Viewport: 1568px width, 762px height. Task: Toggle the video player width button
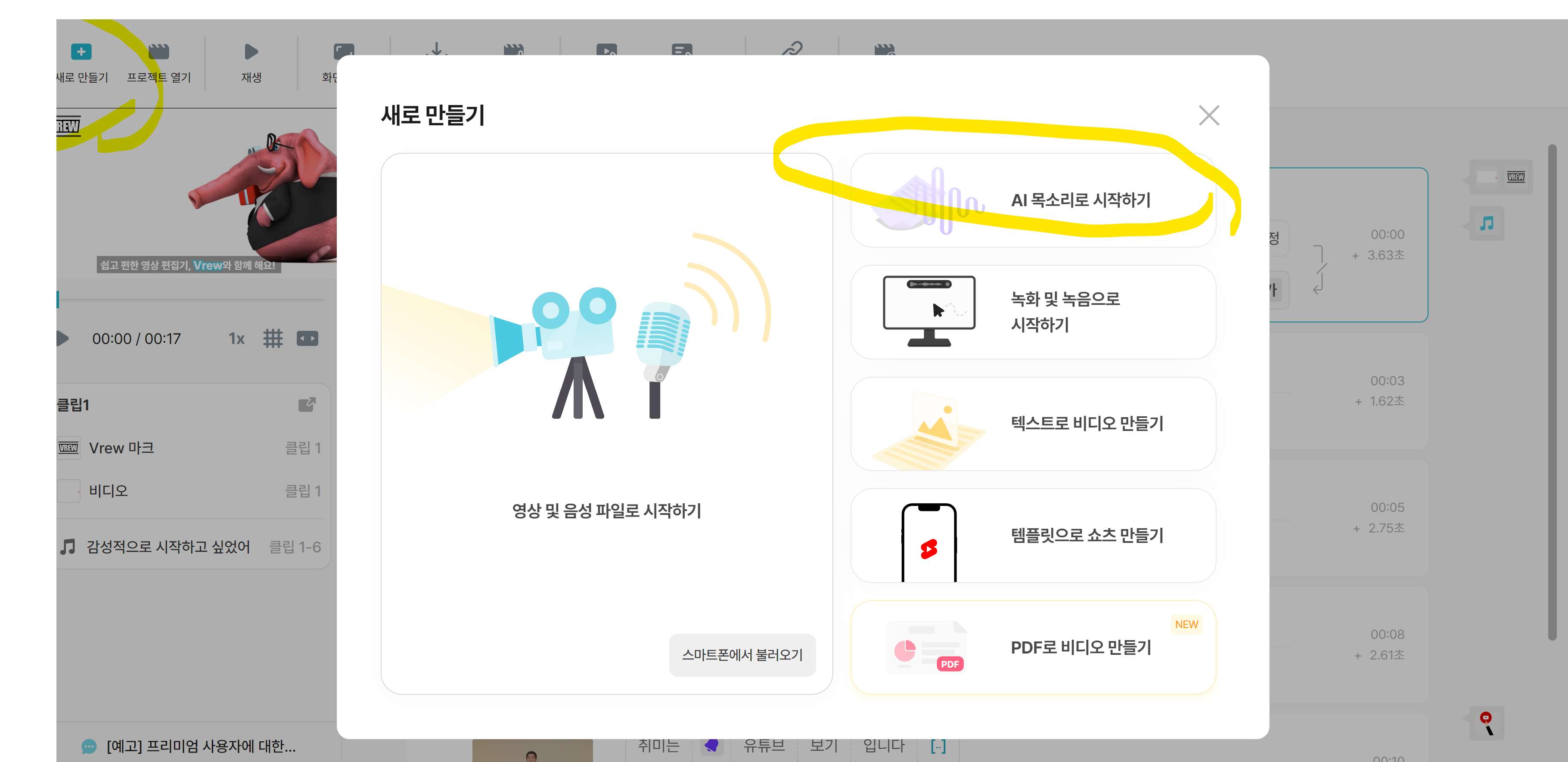[307, 338]
